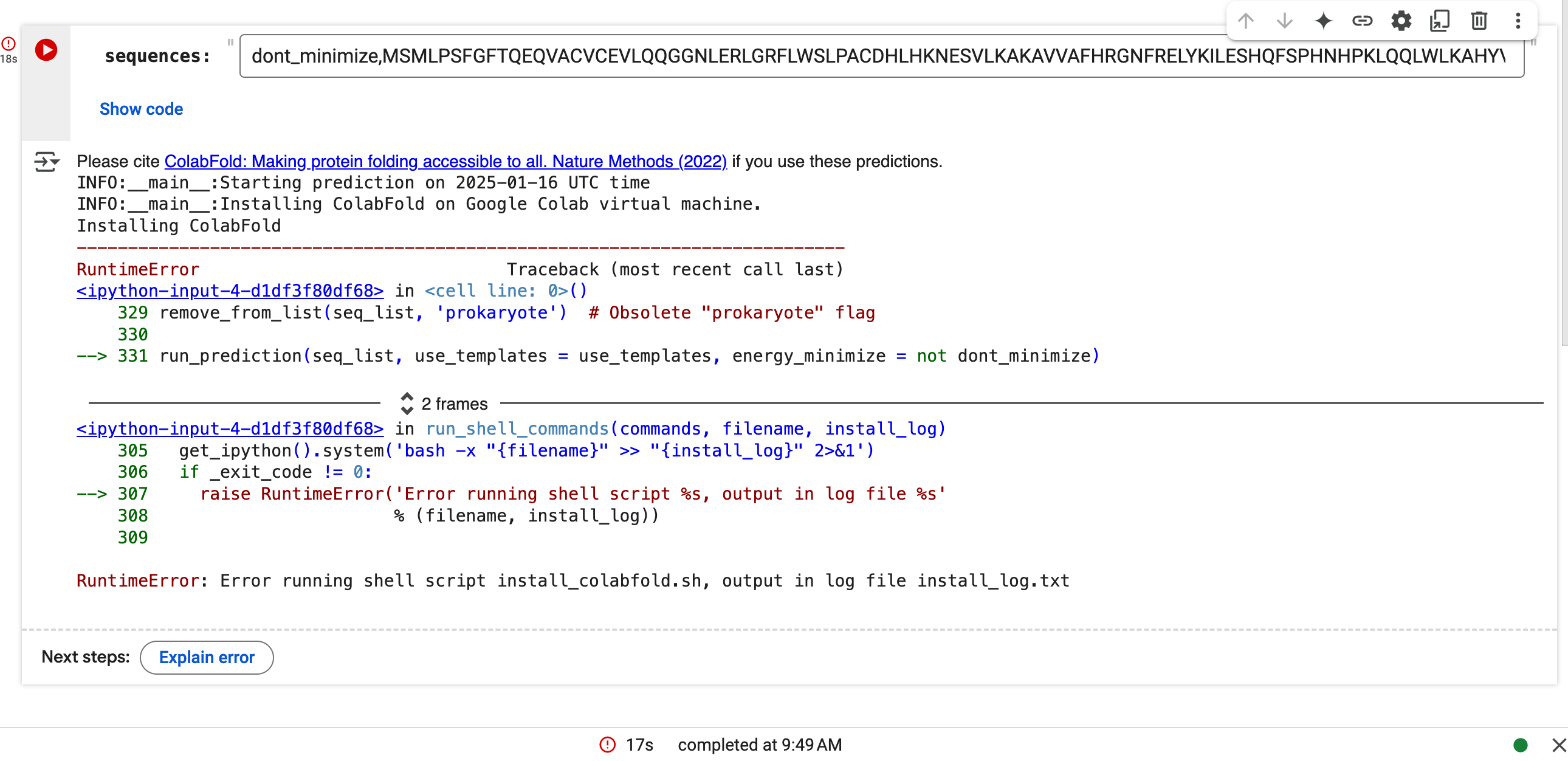Click the Explain error button
Viewport: 1568px width, 761px height.
tap(207, 658)
